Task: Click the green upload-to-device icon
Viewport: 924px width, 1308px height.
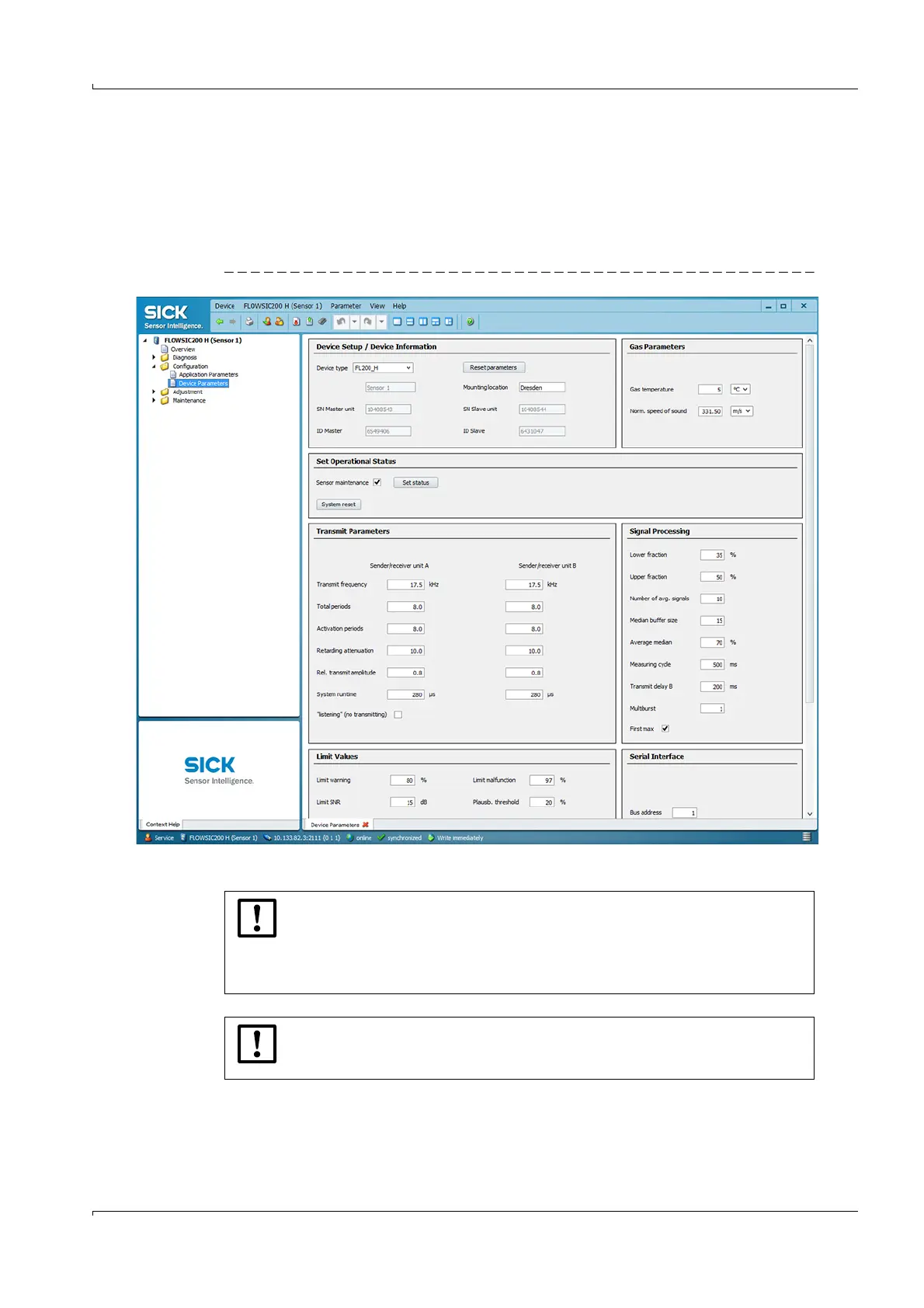Action: pyautogui.click(x=310, y=322)
